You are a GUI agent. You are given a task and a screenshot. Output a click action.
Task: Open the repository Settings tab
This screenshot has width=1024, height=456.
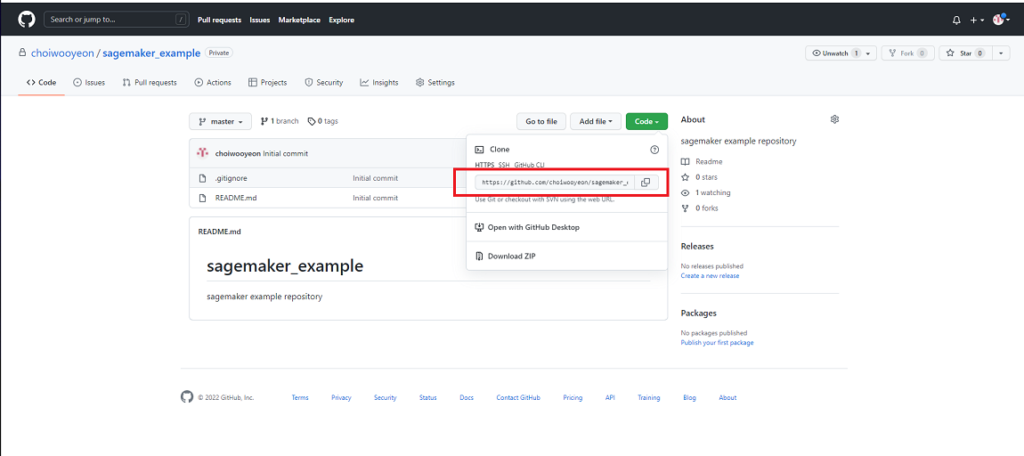point(436,82)
